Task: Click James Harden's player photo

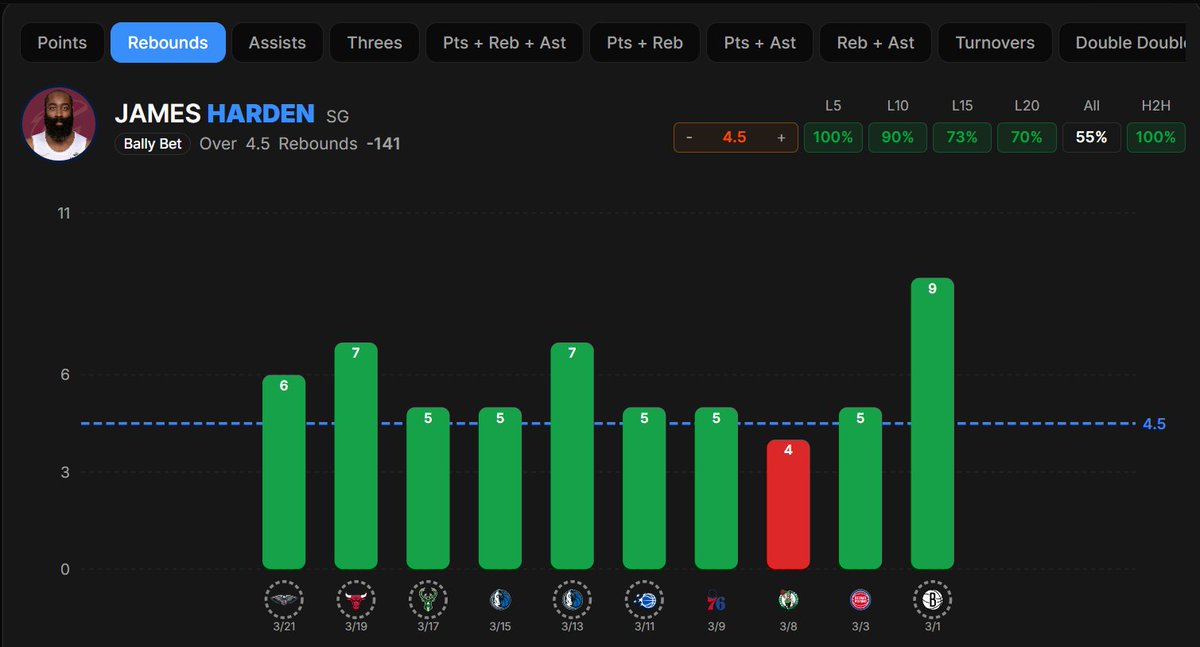Action: point(59,124)
